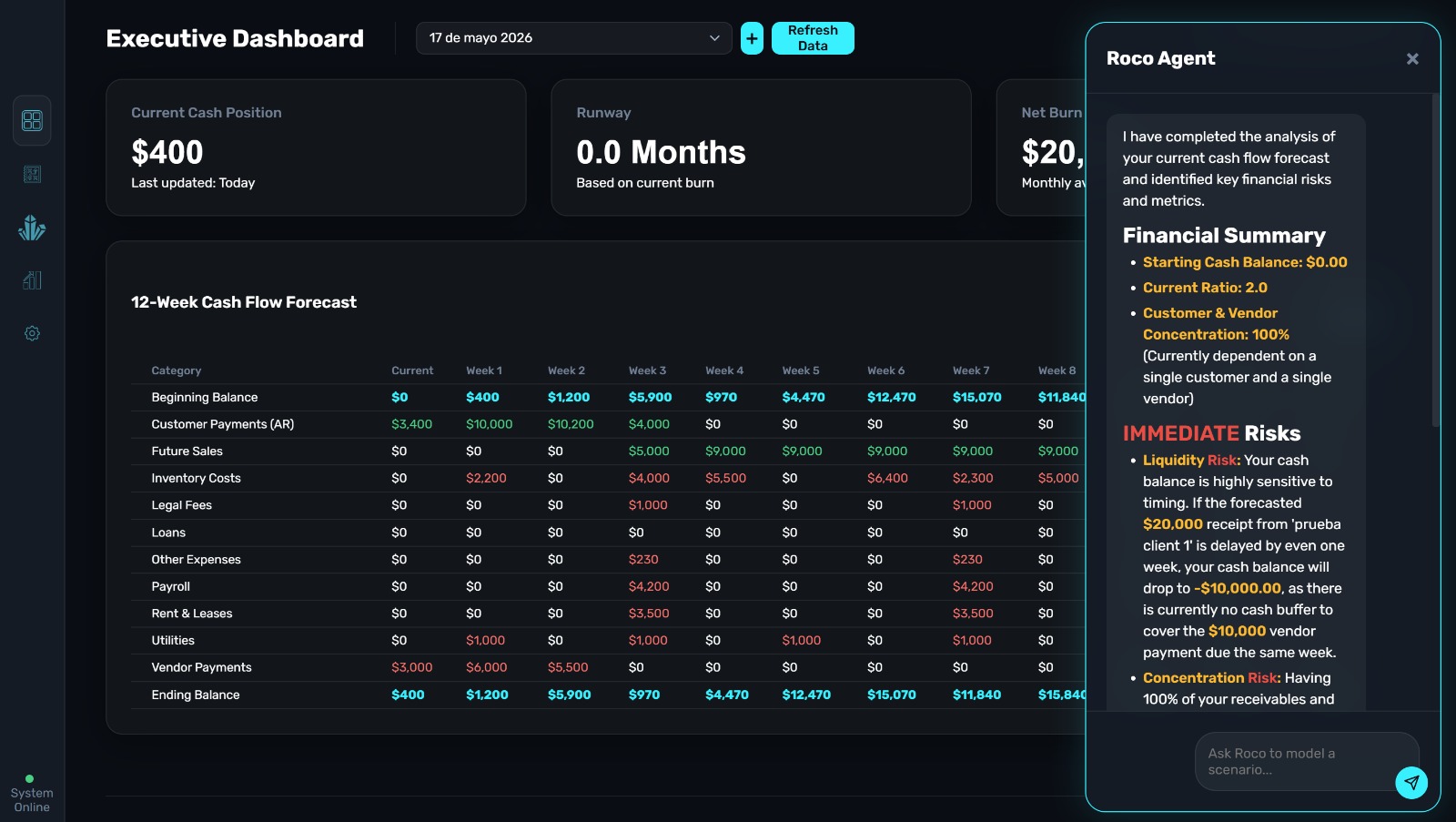Click the plus add button beside date
This screenshot has height=822, width=1456.
point(752,38)
